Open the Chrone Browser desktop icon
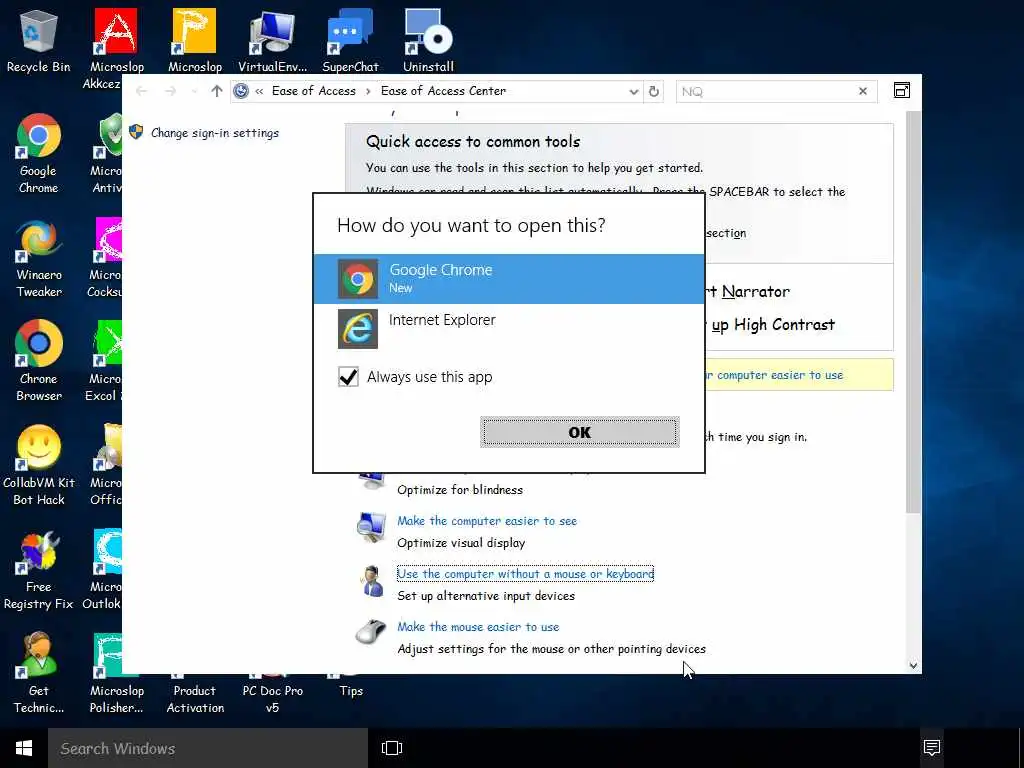 (x=39, y=361)
